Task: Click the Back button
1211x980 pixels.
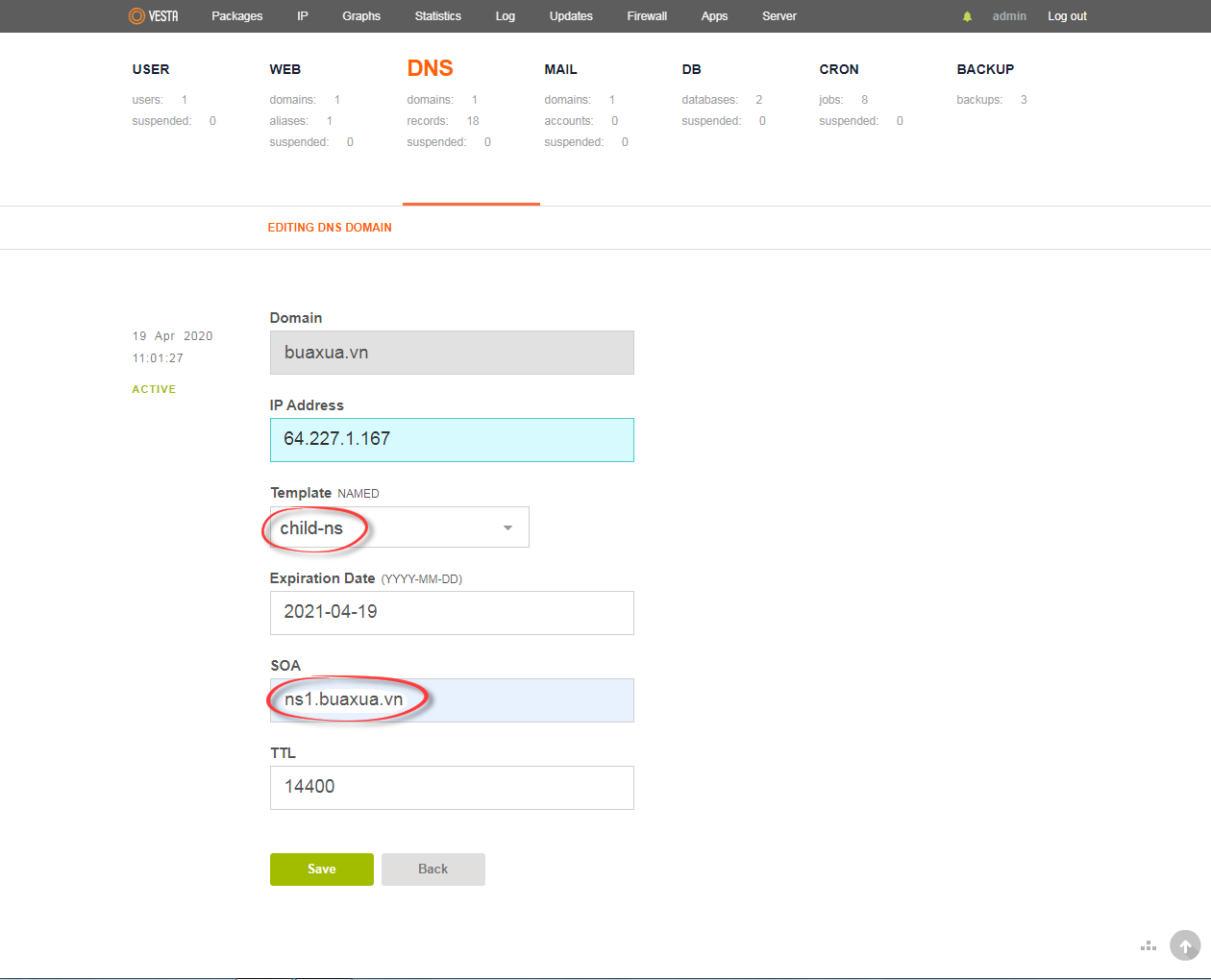Action: [433, 870]
